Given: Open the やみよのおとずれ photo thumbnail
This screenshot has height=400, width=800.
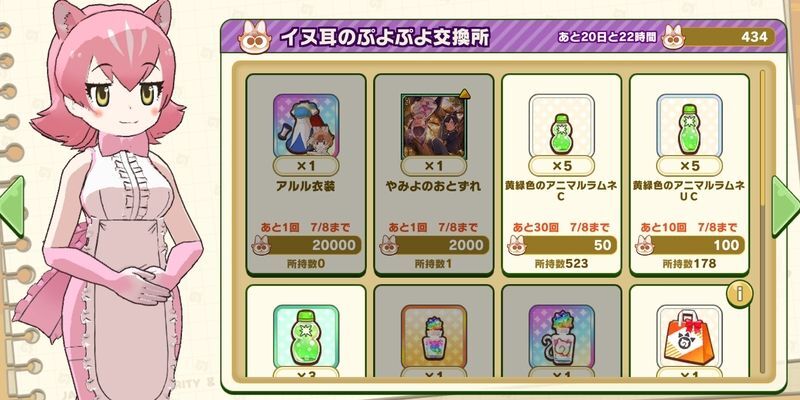Looking at the screenshot, I should point(434,126).
